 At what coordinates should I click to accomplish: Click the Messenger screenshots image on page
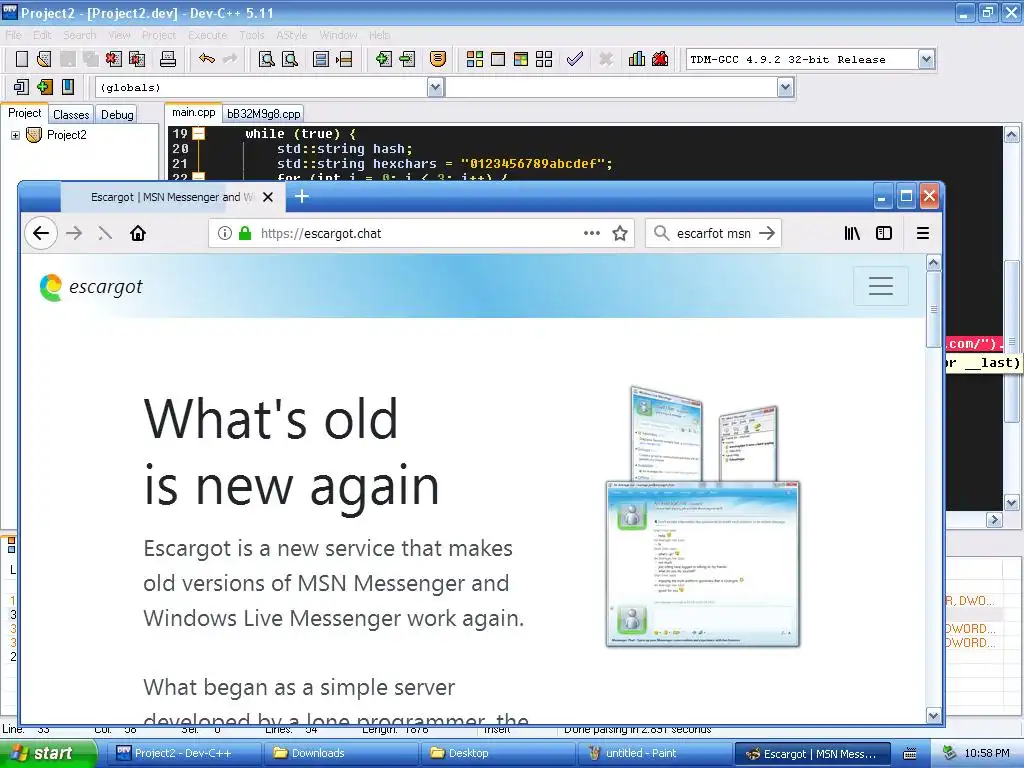(703, 516)
